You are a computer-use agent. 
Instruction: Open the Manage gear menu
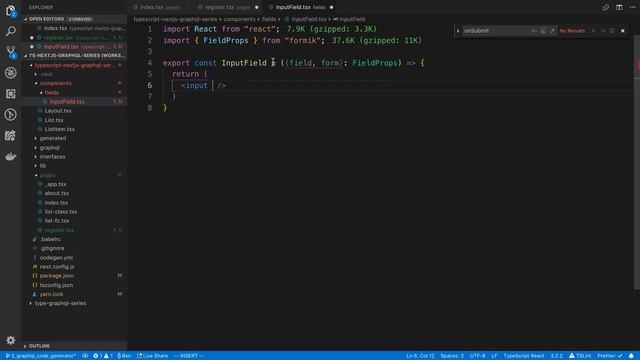pyautogui.click(x=11, y=340)
